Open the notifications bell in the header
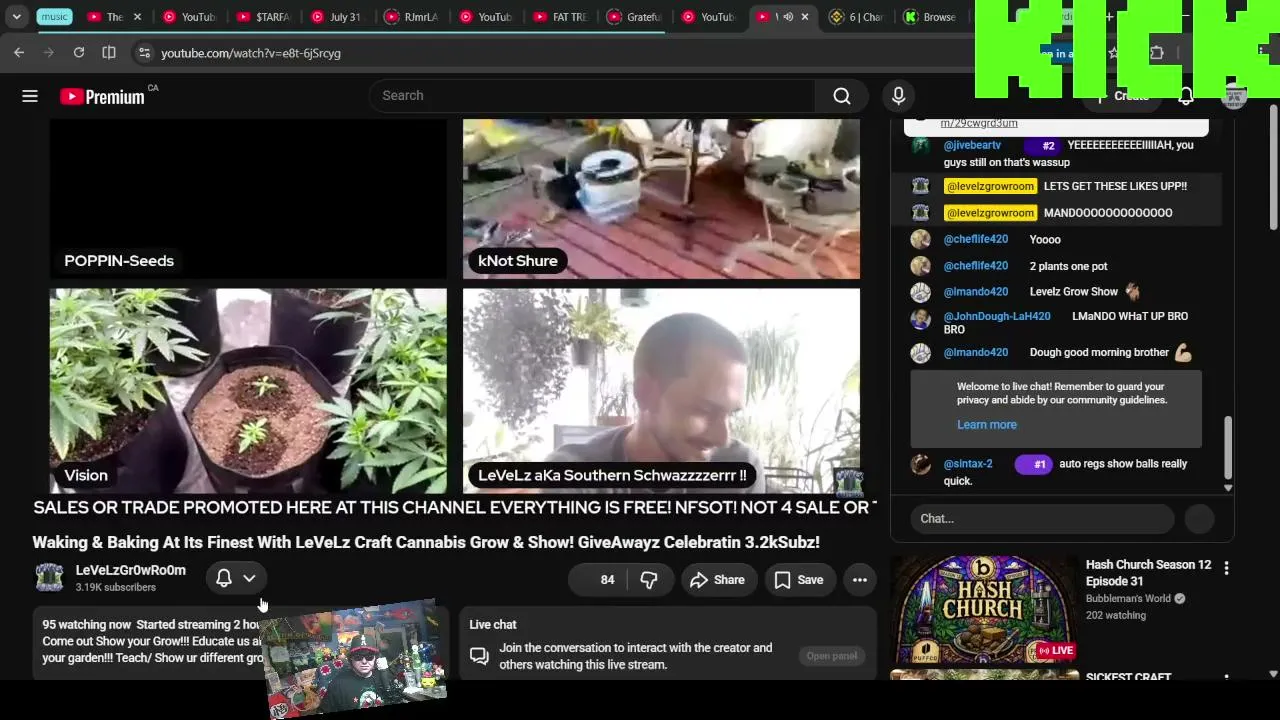Image resolution: width=1280 pixels, height=720 pixels. point(1186,96)
